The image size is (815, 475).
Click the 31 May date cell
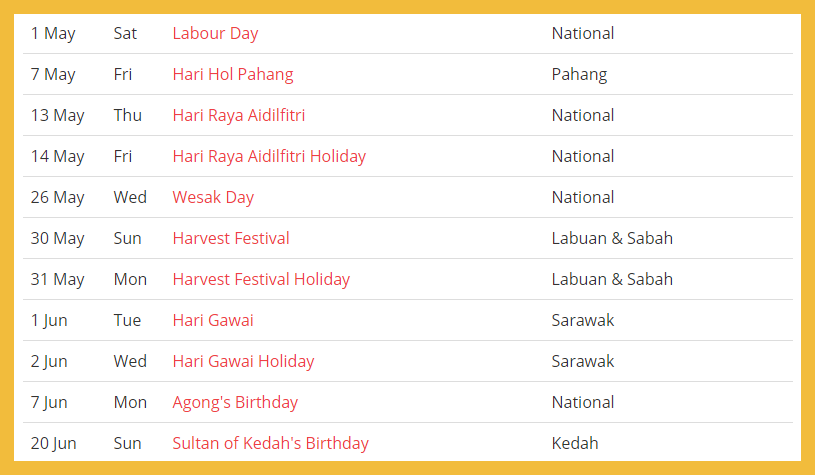click(x=57, y=279)
